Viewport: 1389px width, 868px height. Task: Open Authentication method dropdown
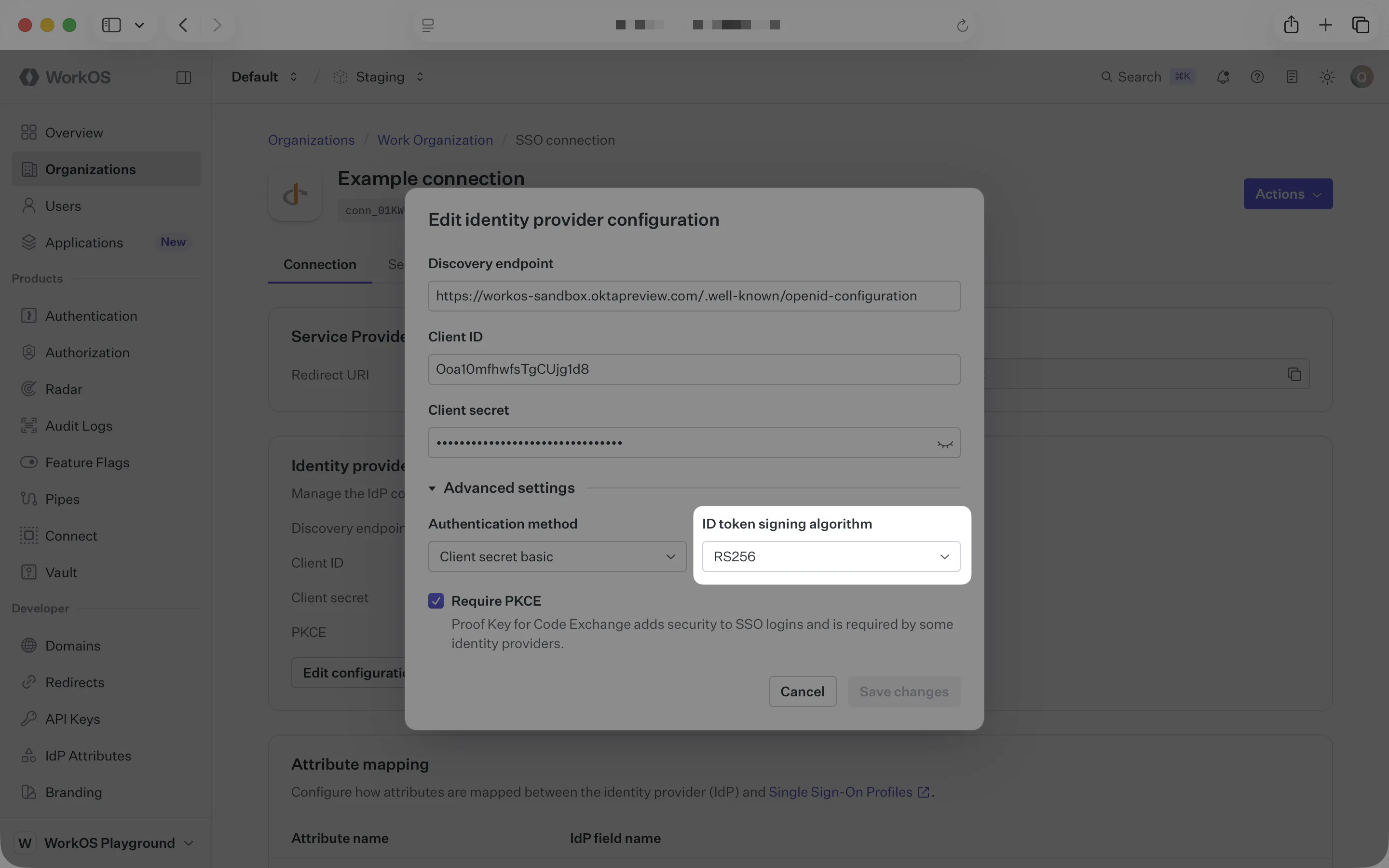[557, 557]
